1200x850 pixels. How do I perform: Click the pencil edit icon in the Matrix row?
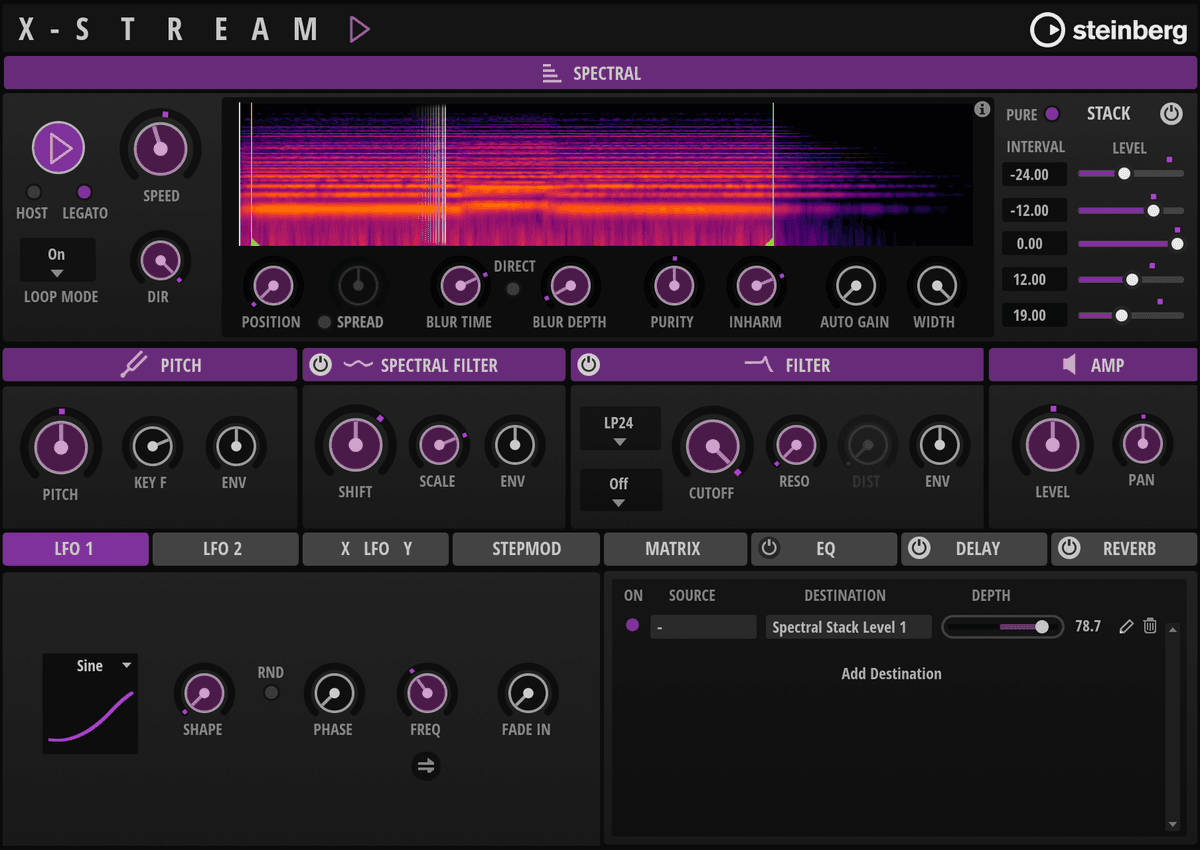coord(1126,626)
